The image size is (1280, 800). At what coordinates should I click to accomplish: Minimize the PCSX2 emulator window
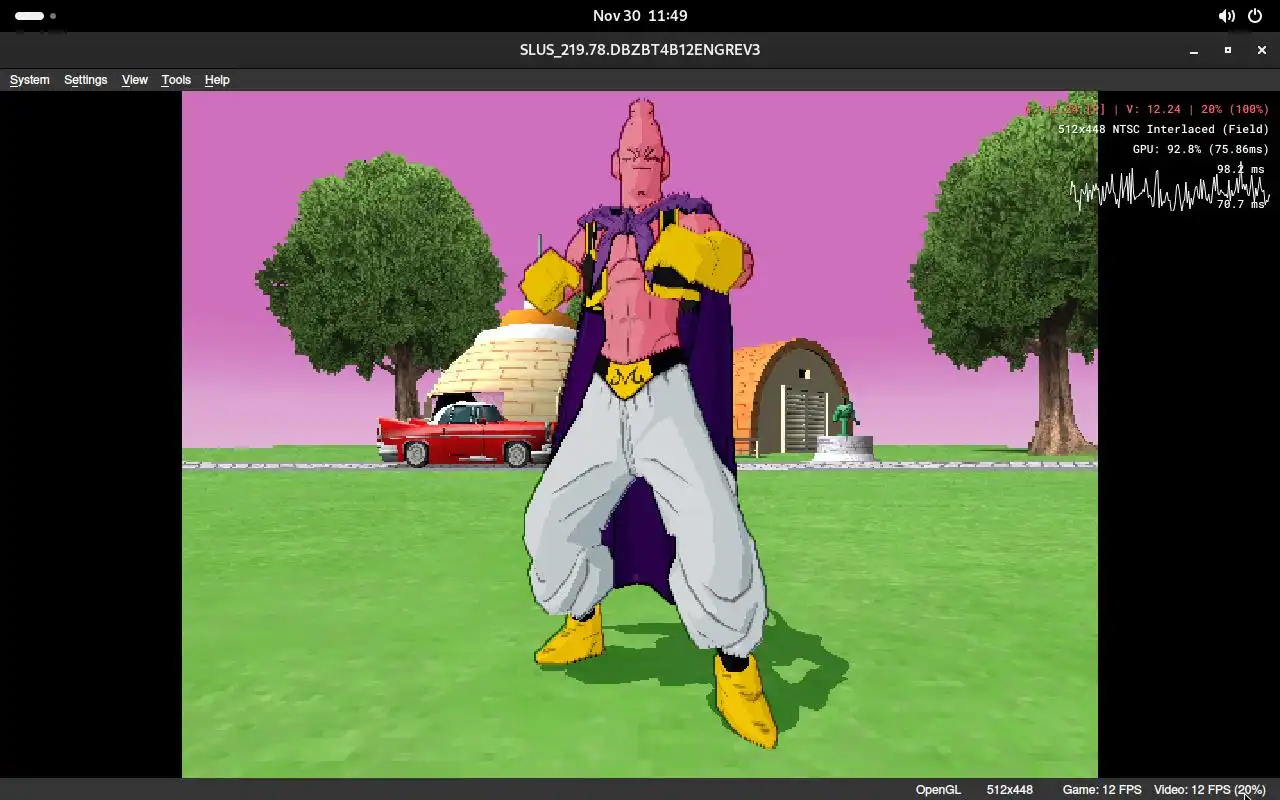click(1194, 50)
